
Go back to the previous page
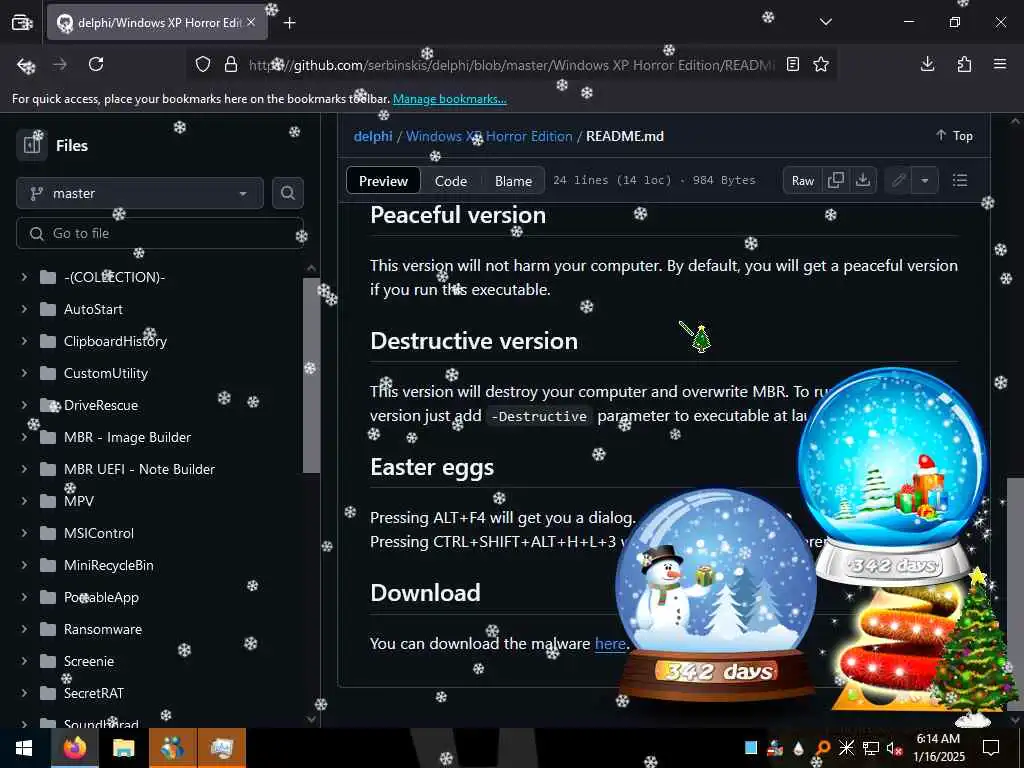(x=25, y=65)
